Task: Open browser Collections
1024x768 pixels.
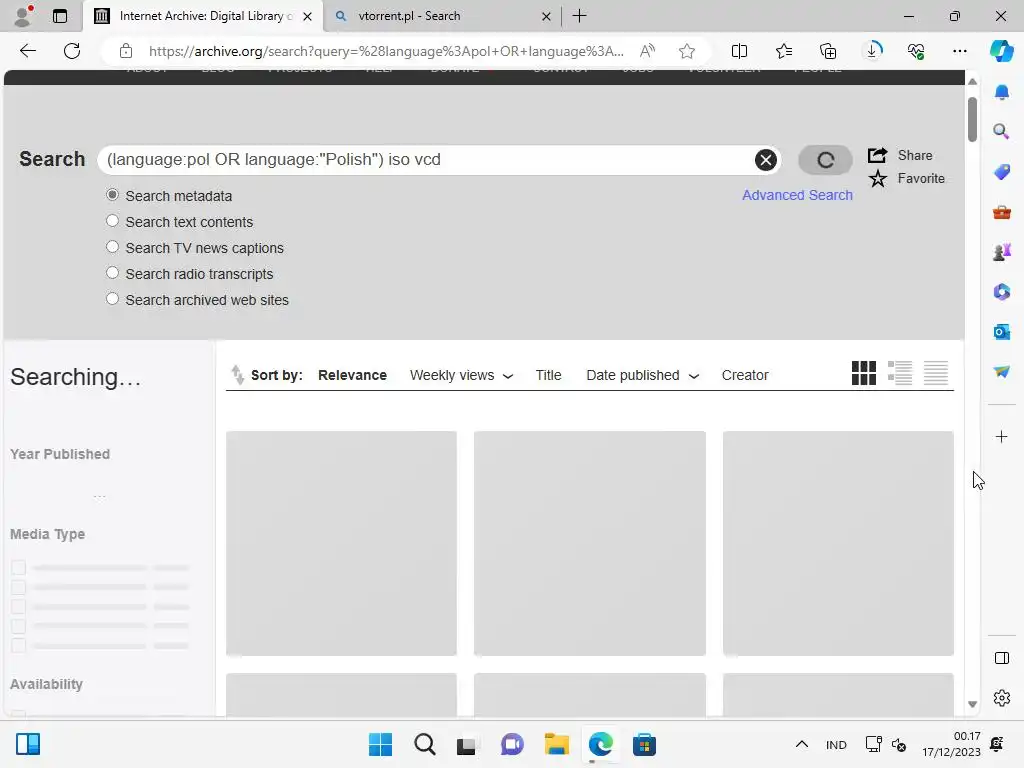Action: pyautogui.click(x=827, y=51)
